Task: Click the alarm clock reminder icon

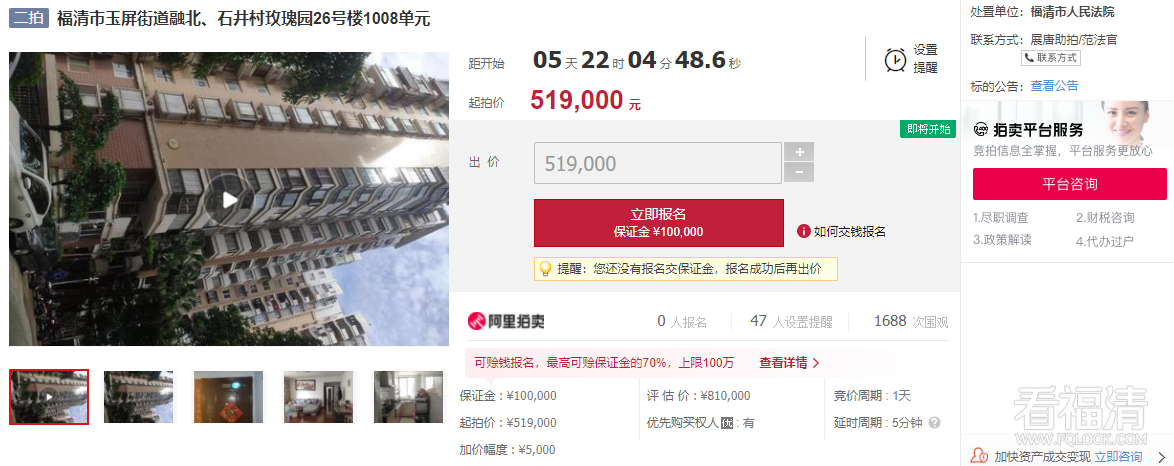Action: (x=895, y=59)
